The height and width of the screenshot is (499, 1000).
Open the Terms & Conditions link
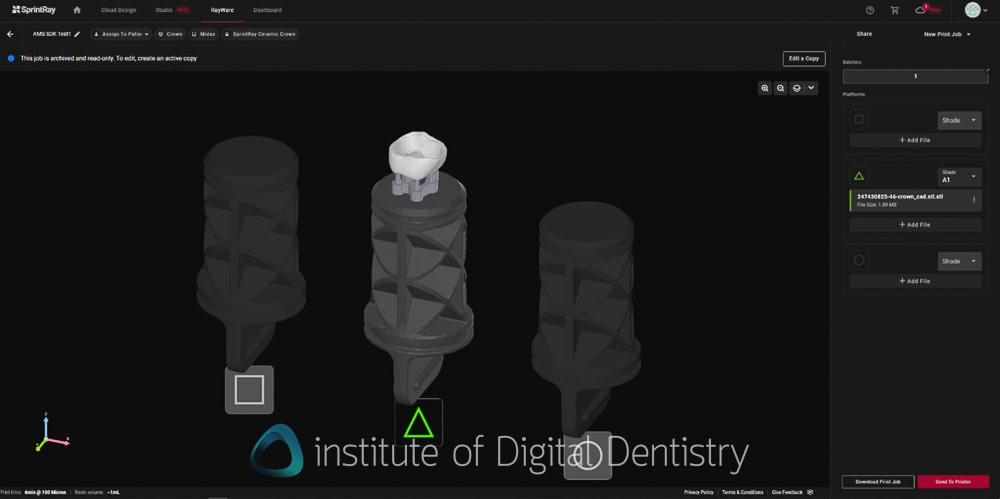tap(742, 493)
